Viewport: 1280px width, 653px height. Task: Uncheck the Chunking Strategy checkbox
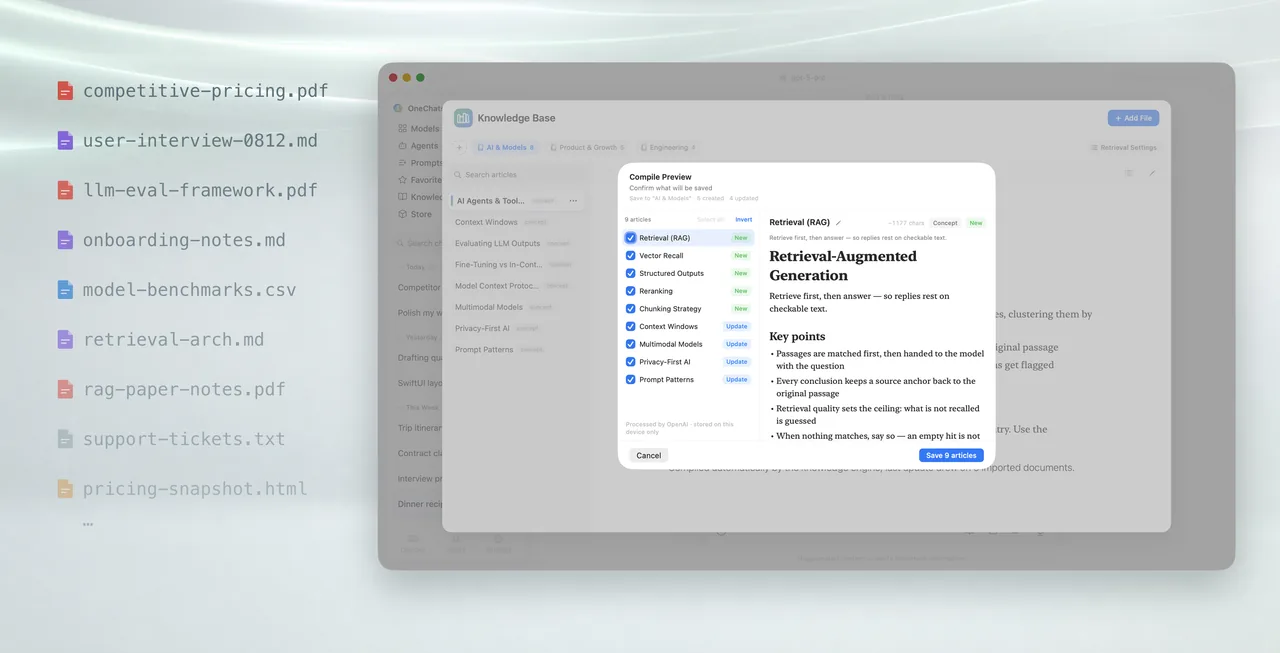click(631, 309)
